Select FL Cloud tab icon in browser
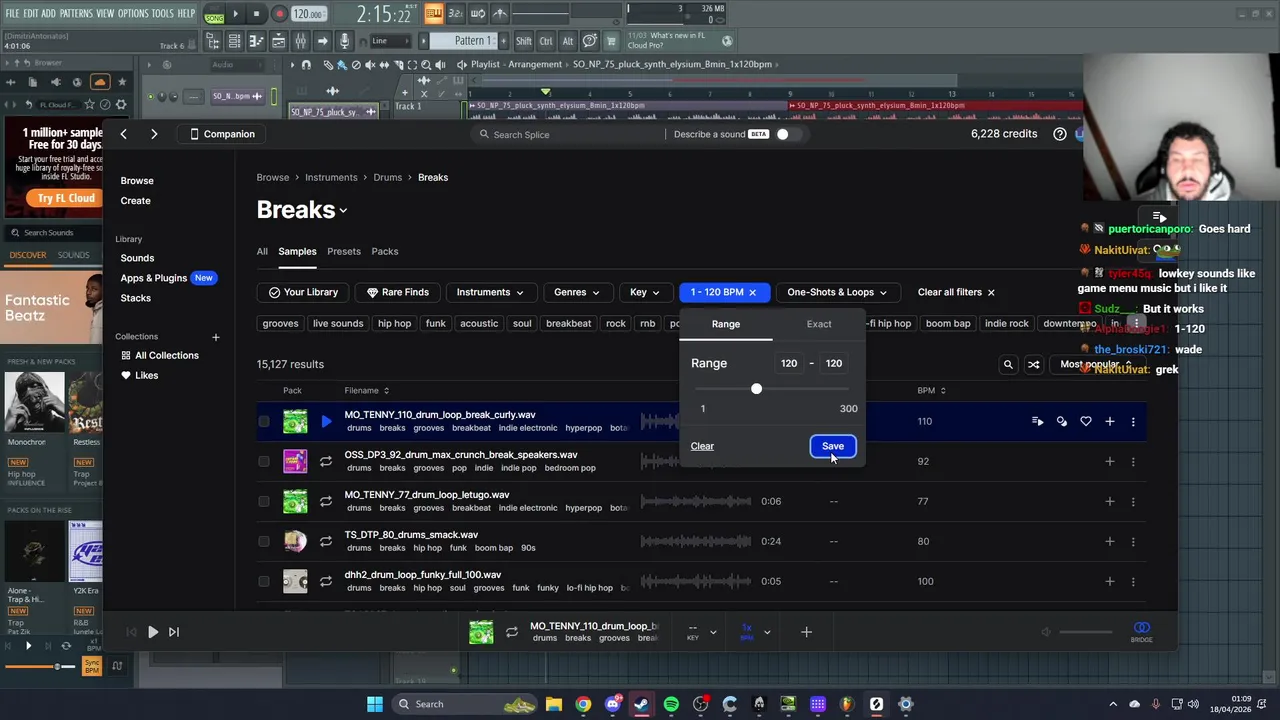 click(x=99, y=82)
